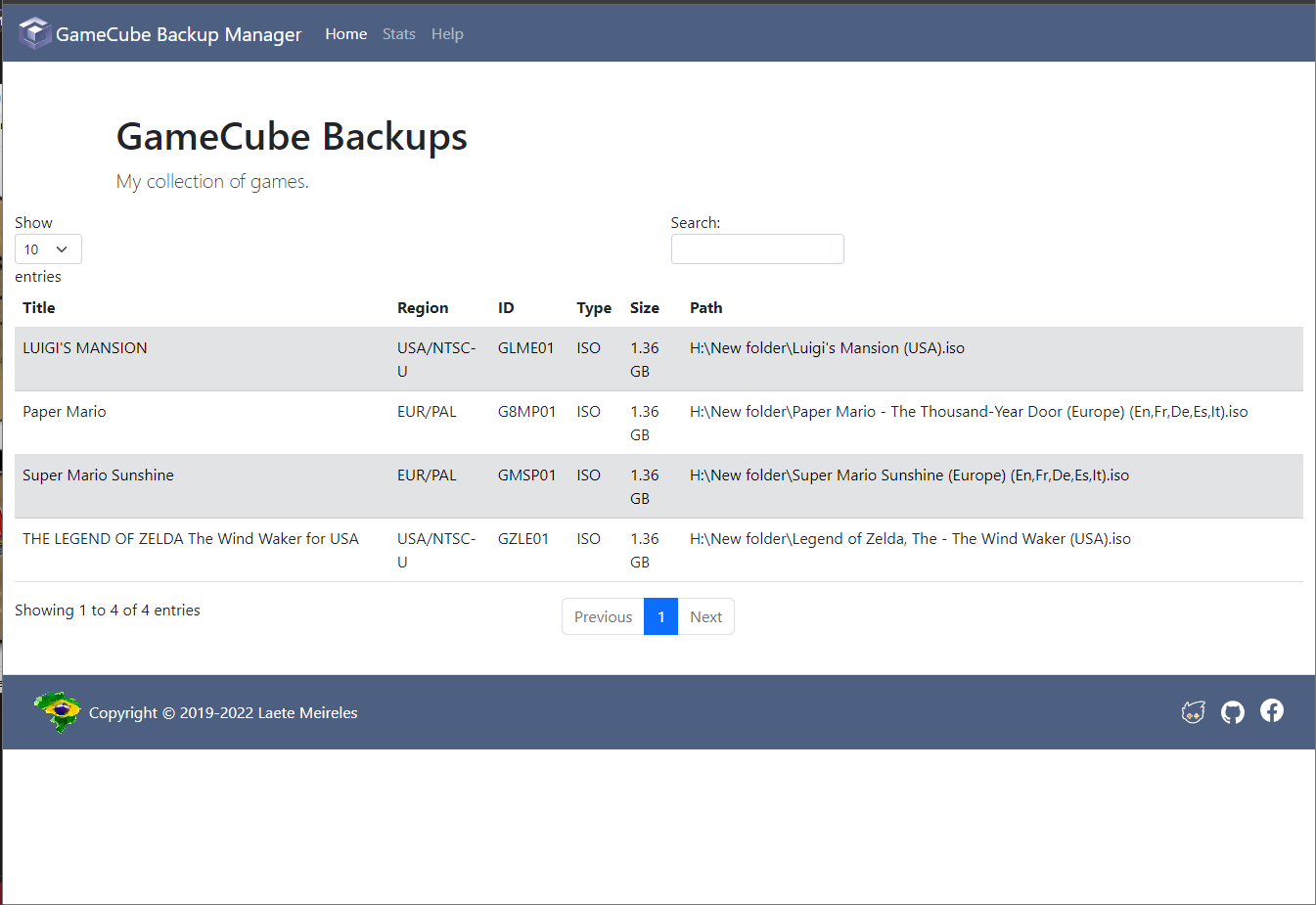The height and width of the screenshot is (905, 1316).
Task: Click the Luigi's Mansion (USA).iso path
Action: [x=827, y=348]
